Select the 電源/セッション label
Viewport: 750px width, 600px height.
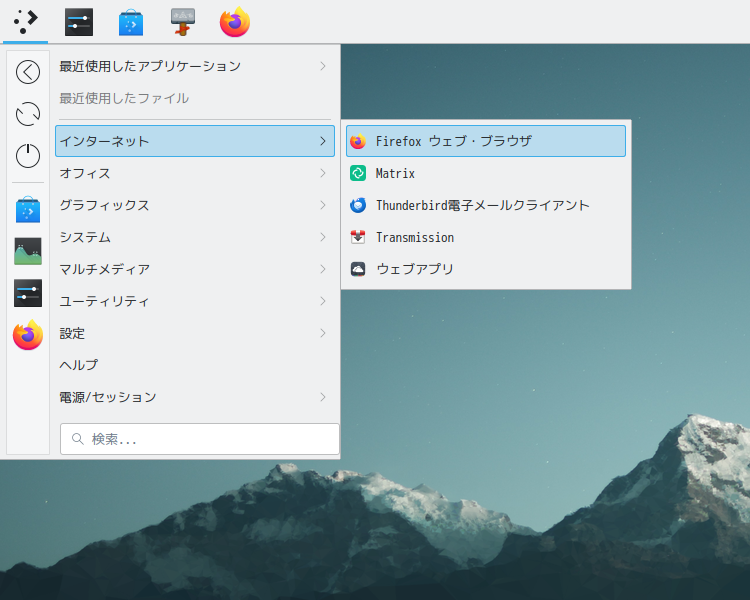coord(108,397)
